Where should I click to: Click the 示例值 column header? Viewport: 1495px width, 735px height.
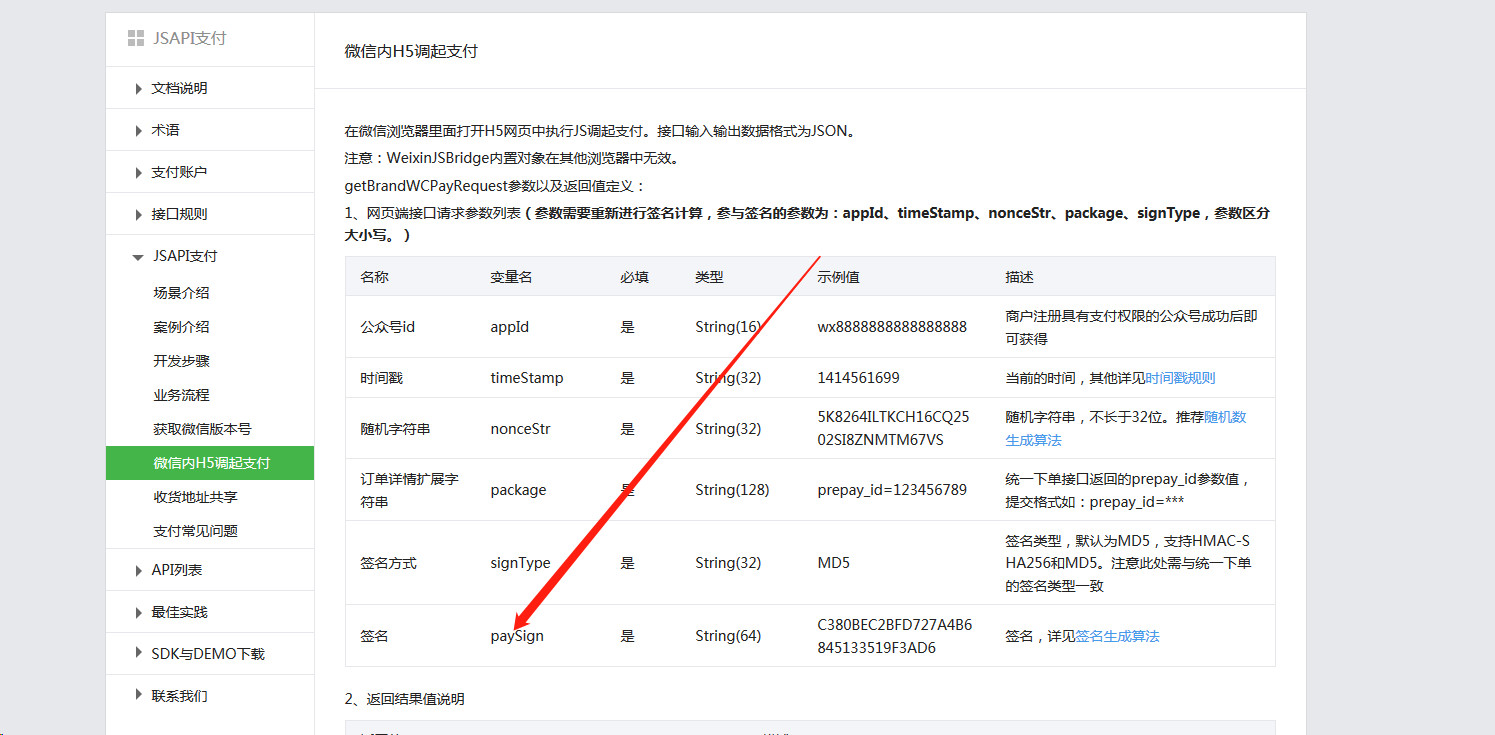point(838,277)
